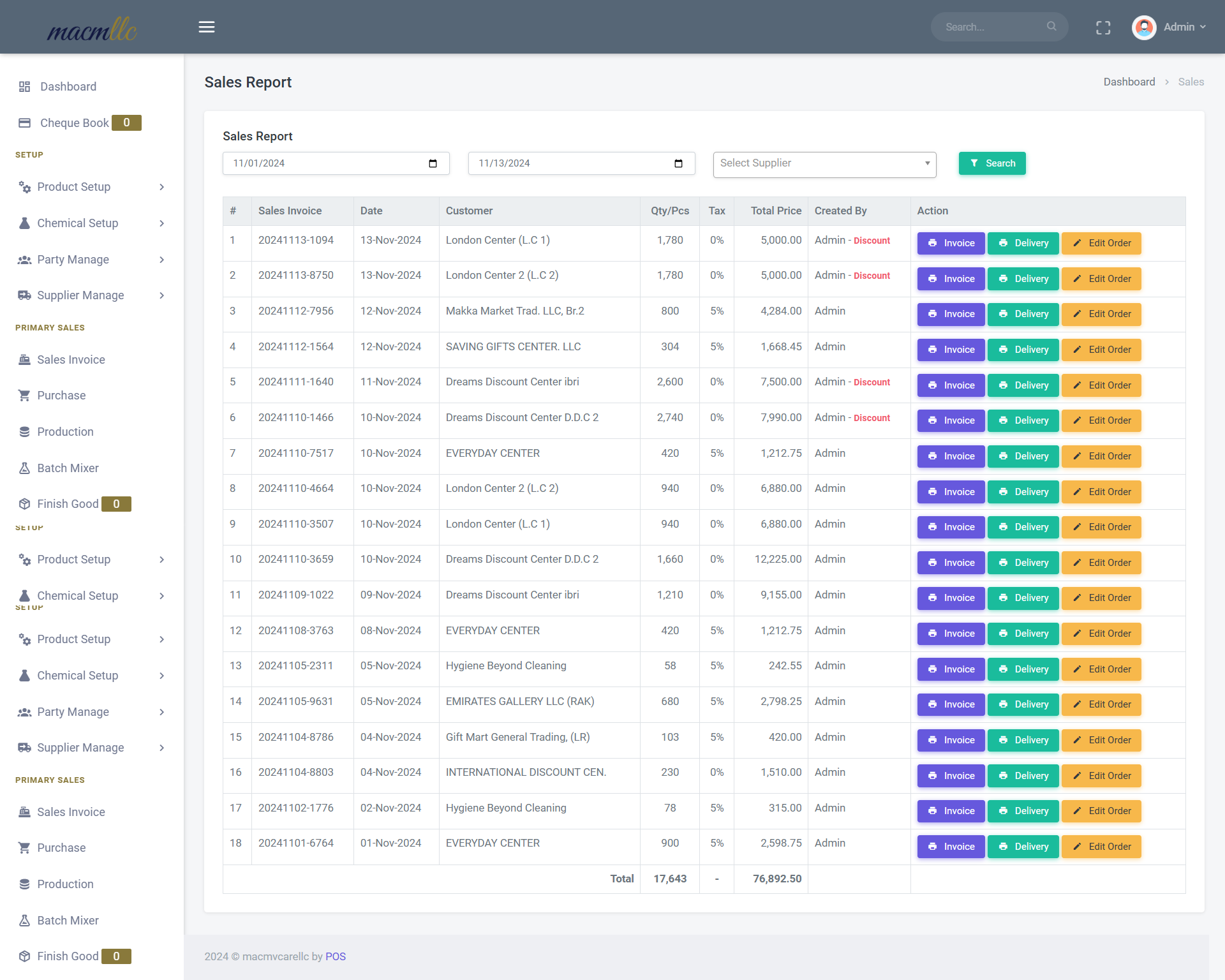The height and width of the screenshot is (980, 1225).
Task: Click the green Search filter button
Action: coord(992,163)
